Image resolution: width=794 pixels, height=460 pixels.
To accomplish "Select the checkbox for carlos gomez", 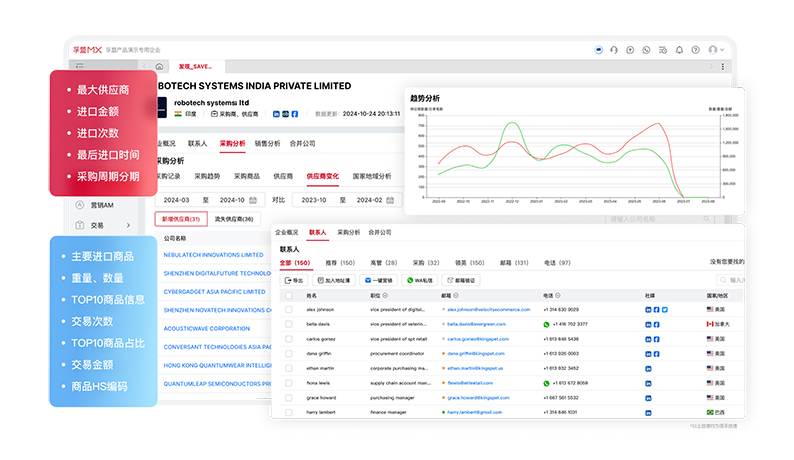I will pos(289,339).
